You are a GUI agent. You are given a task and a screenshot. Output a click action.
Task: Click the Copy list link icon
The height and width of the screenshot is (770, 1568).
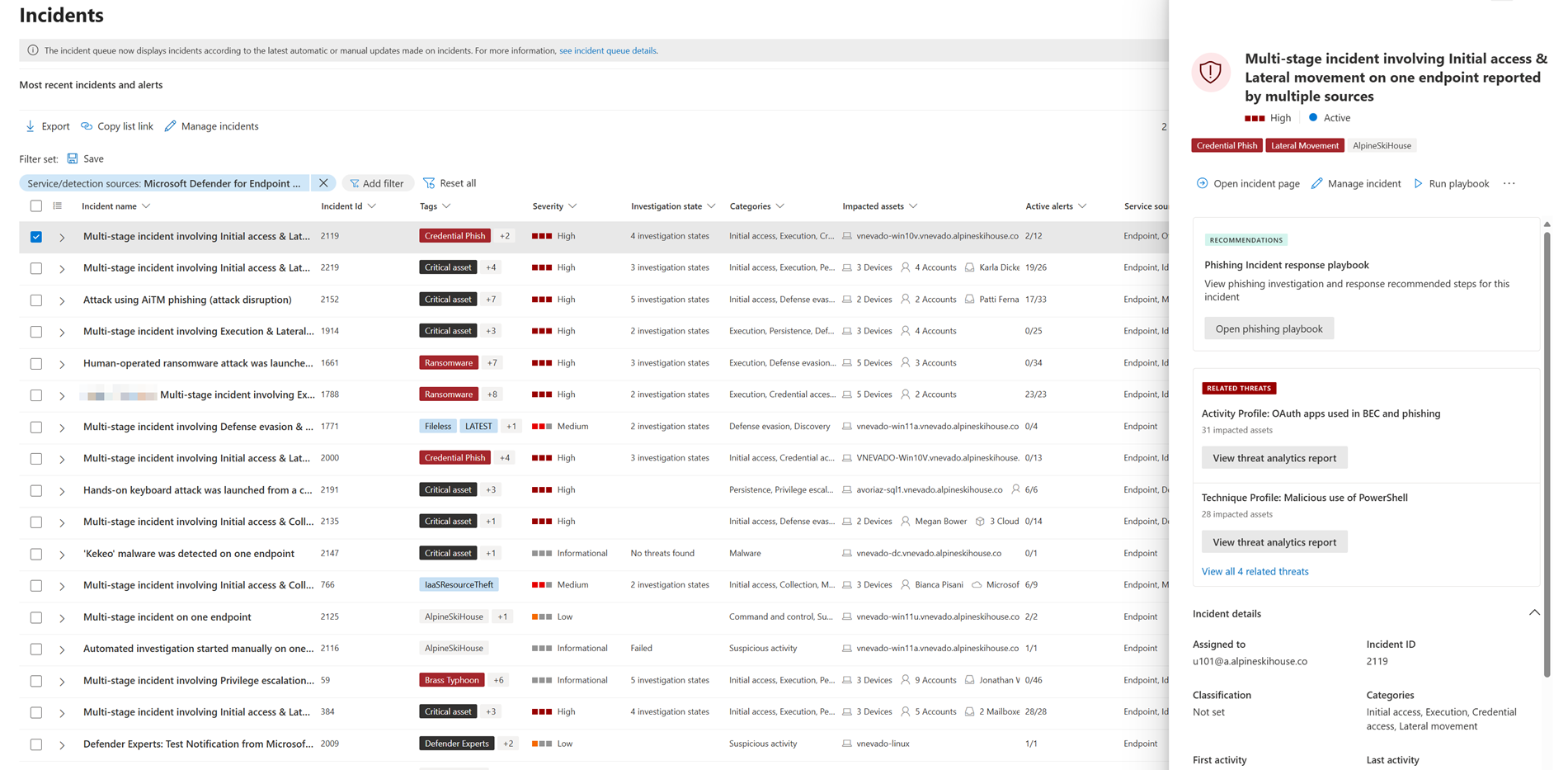87,126
